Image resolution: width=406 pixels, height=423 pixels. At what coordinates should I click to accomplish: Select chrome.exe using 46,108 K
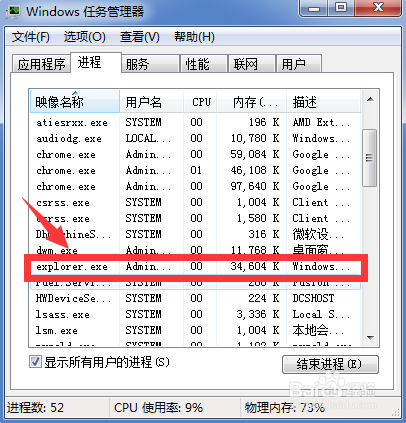(195, 170)
